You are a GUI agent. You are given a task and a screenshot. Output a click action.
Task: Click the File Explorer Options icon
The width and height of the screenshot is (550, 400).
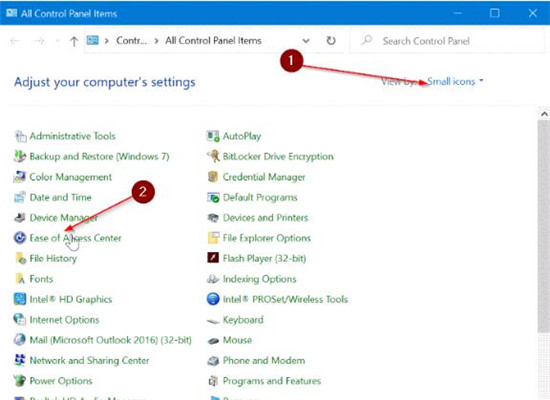(x=213, y=238)
